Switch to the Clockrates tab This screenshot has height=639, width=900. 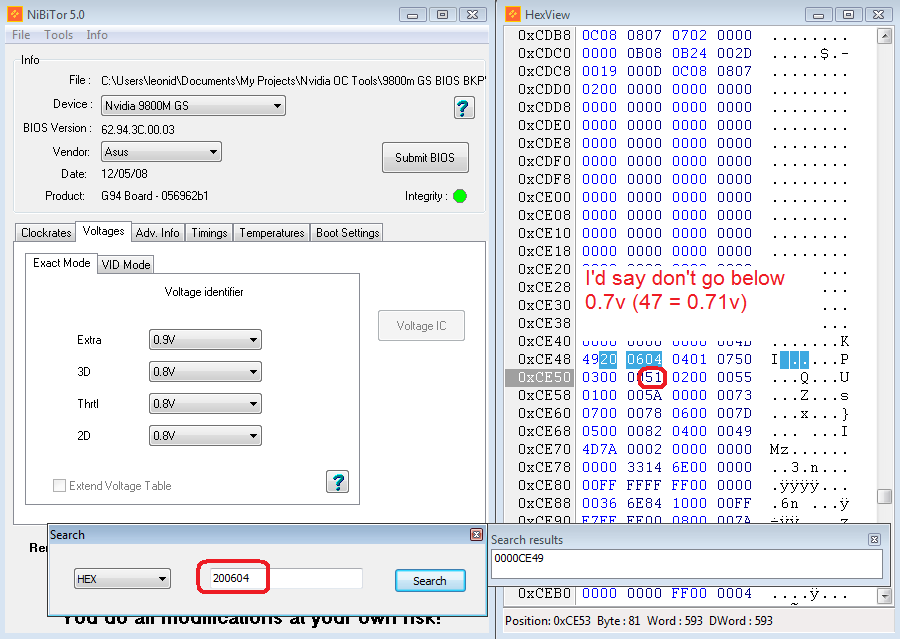pos(46,233)
